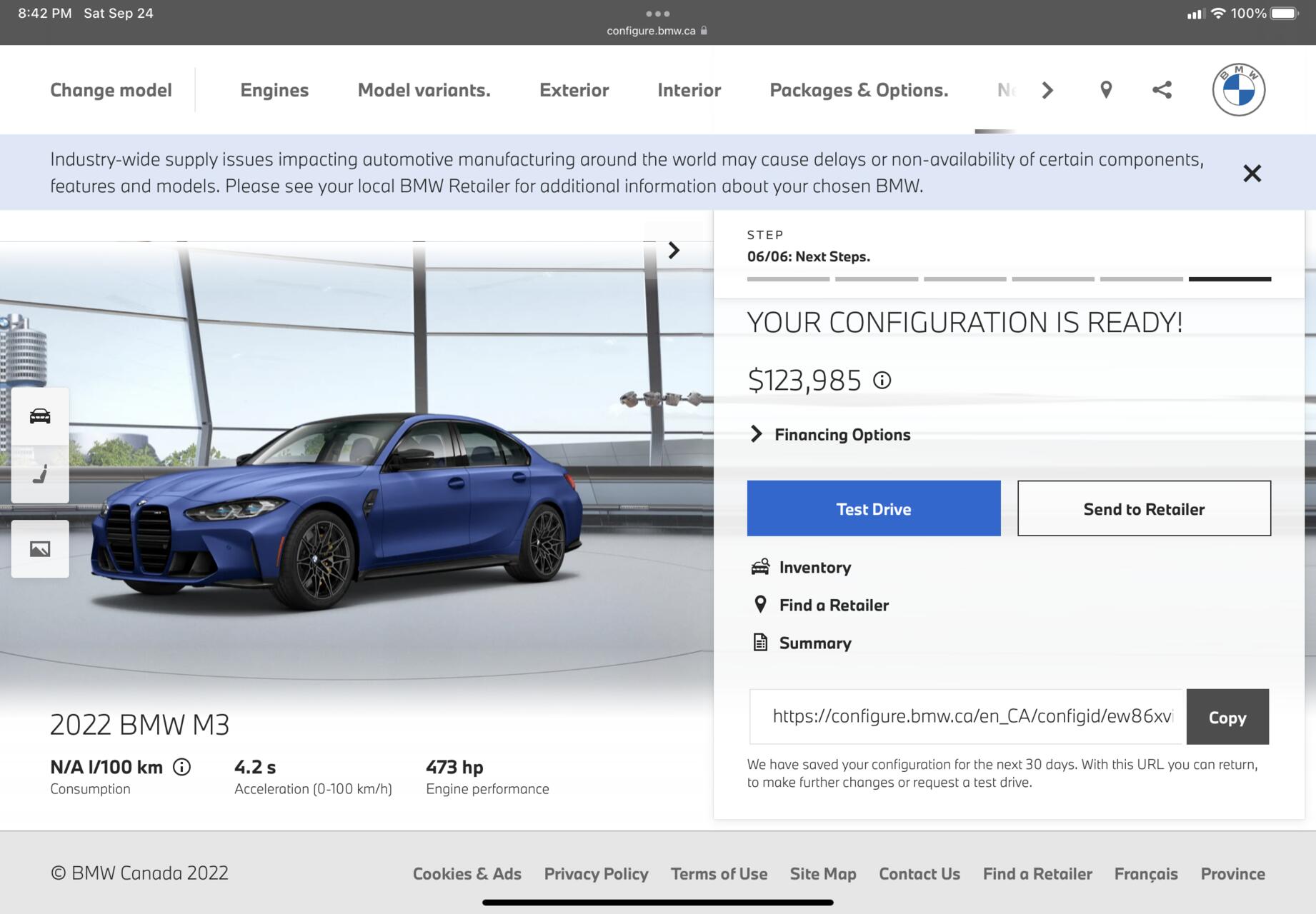
Task: Open the exterior car view icon
Action: [x=40, y=416]
